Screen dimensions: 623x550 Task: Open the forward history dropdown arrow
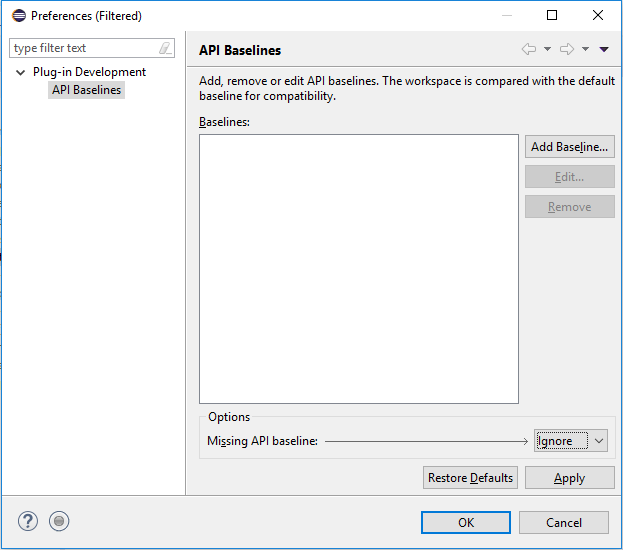point(585,49)
